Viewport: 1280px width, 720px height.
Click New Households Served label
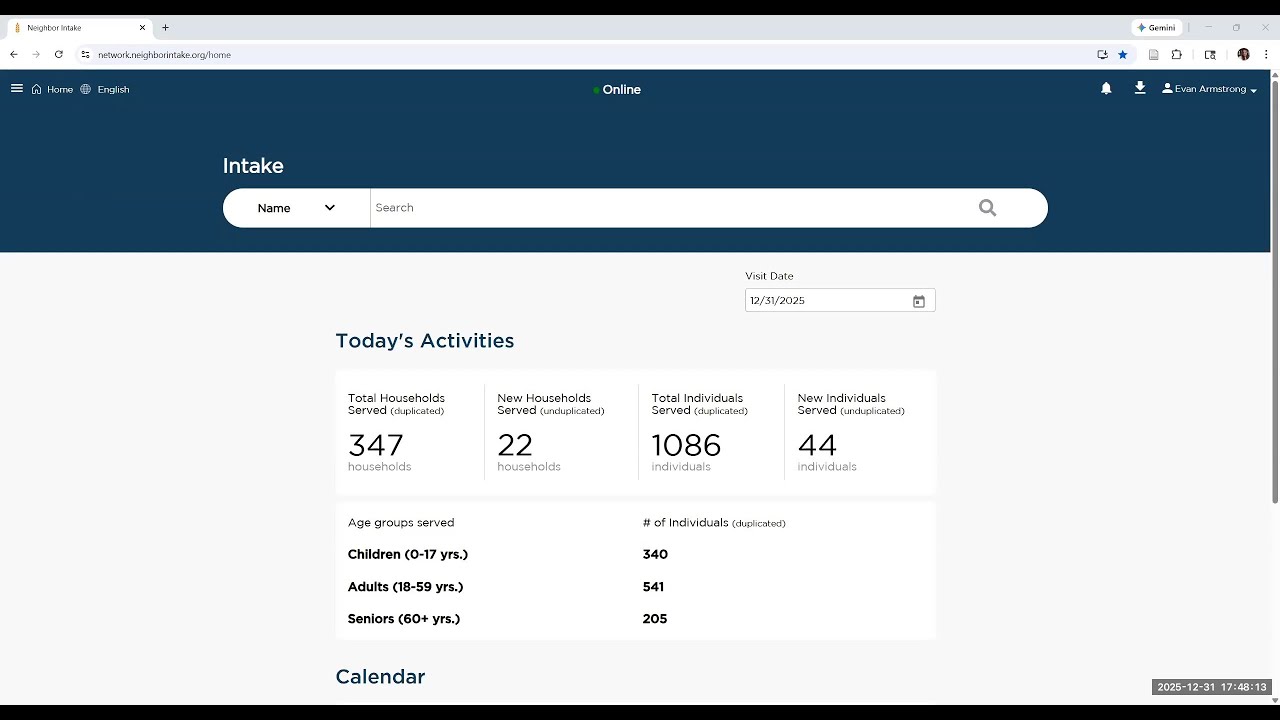pyautogui.click(x=551, y=404)
